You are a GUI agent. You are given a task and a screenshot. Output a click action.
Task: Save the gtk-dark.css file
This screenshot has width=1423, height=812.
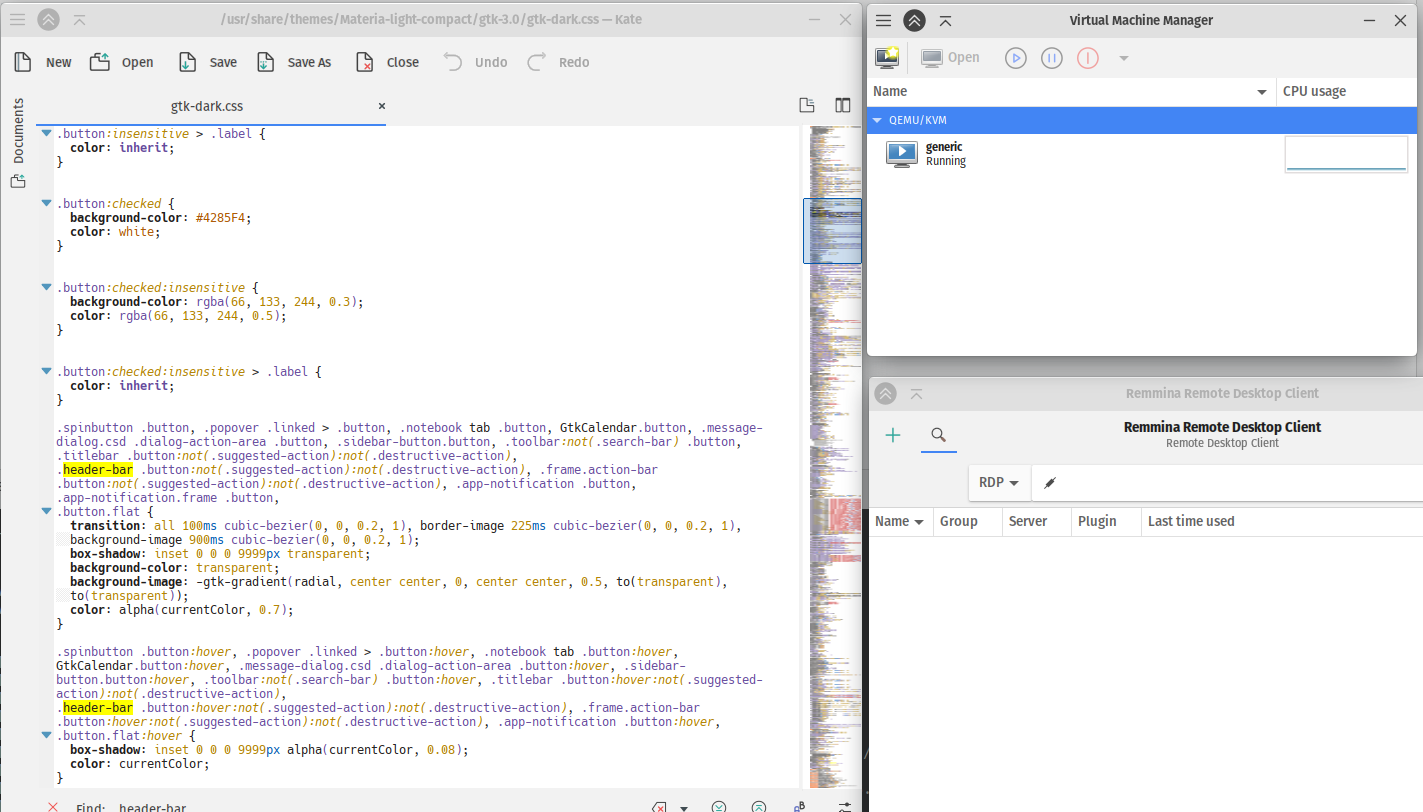(x=207, y=61)
